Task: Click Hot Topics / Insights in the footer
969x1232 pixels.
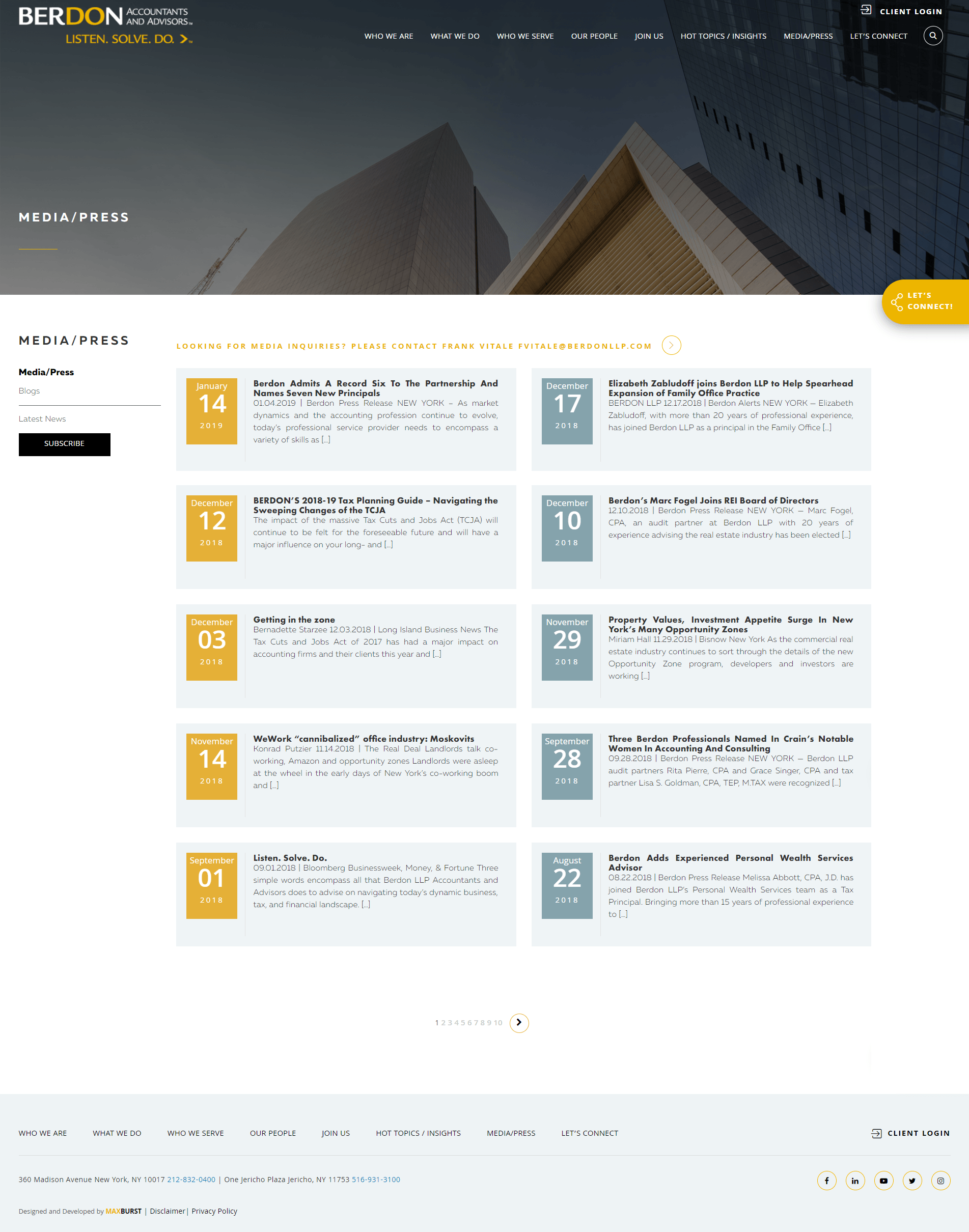Action: tap(418, 1133)
